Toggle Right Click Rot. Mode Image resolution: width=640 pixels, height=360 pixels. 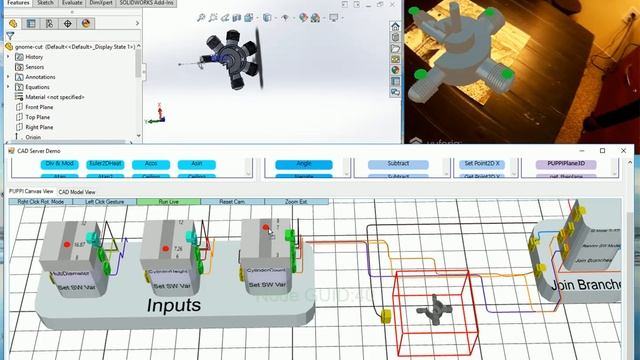tap(40, 202)
